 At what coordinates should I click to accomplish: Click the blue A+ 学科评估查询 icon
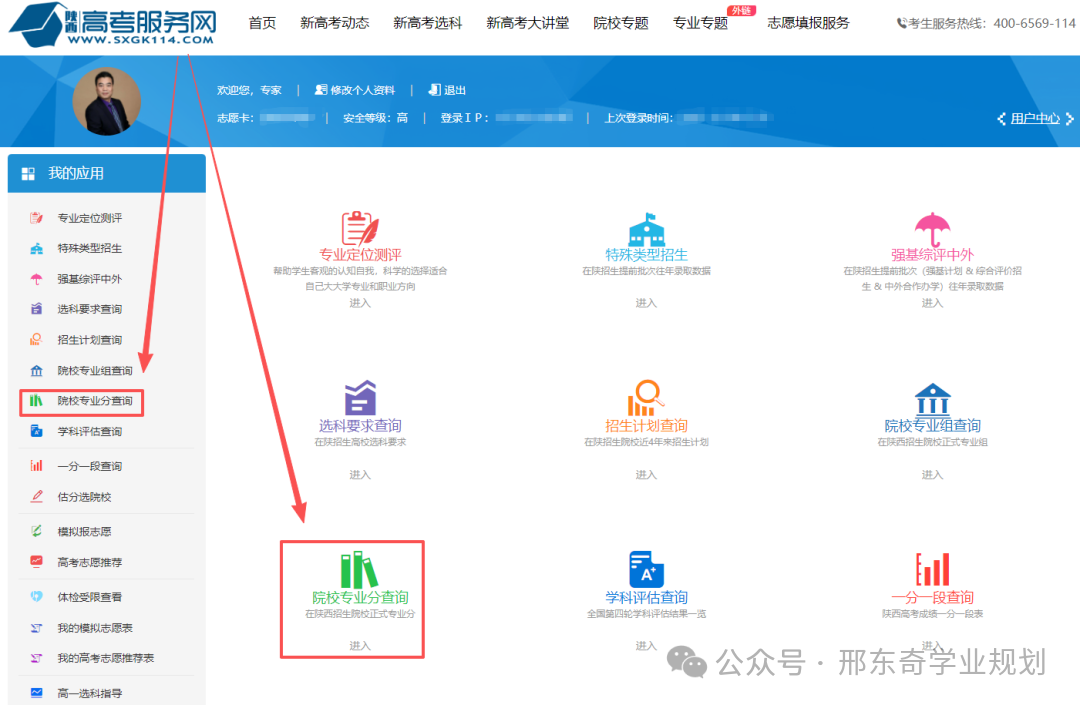coord(646,569)
